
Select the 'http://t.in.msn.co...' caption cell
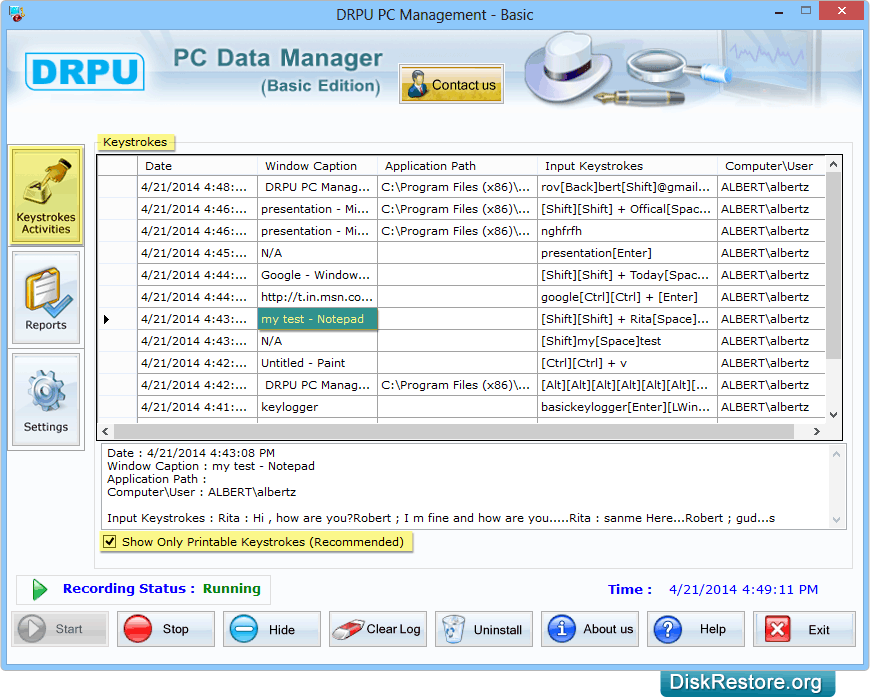317,297
